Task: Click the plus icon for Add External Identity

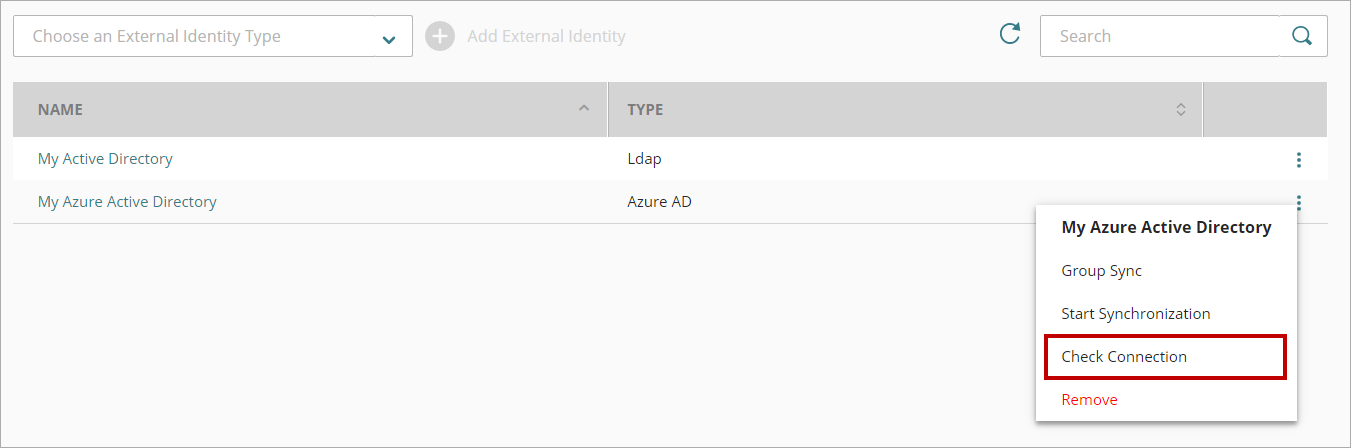Action: (439, 36)
